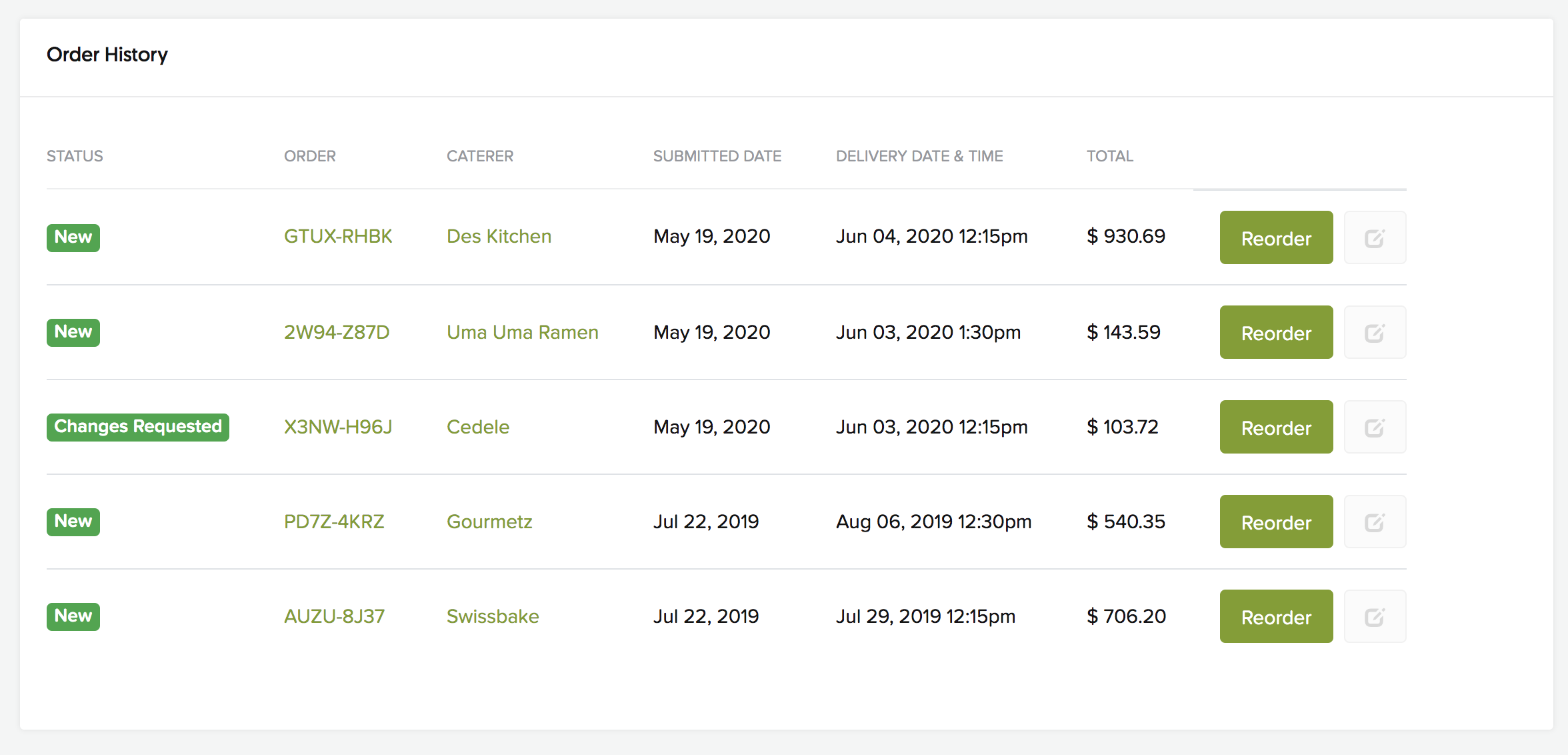The width and height of the screenshot is (1568, 755).
Task: Open order link X3NW-H96J
Action: pos(338,427)
